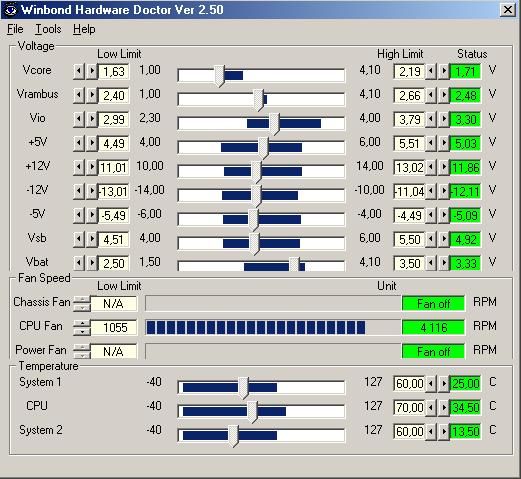Open the Tools menu

click(48, 29)
